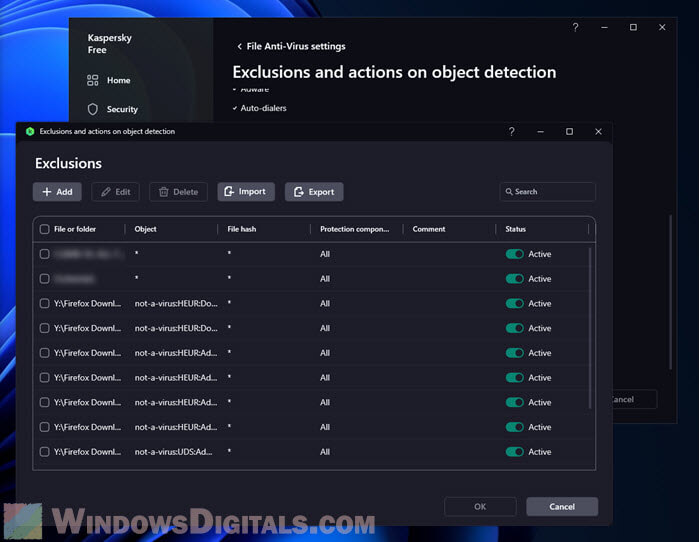Screen dimensions: 700x542
Task: Click the import arrow icon
Action: pyautogui.click(x=229, y=192)
